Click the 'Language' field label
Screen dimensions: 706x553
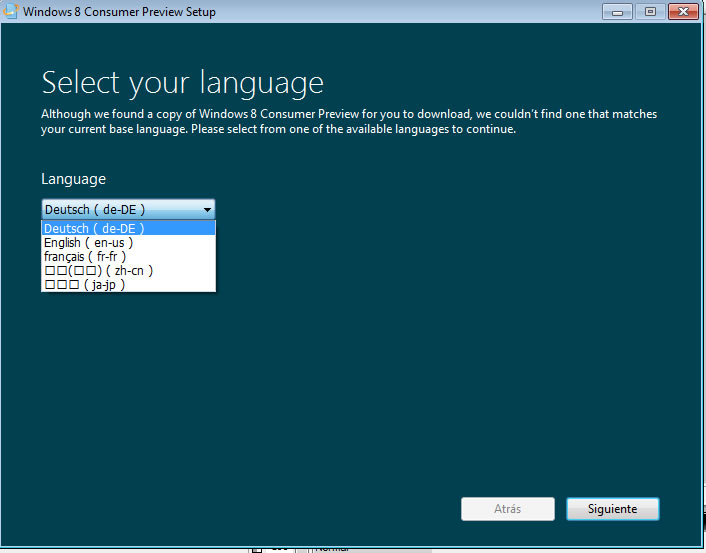[73, 179]
